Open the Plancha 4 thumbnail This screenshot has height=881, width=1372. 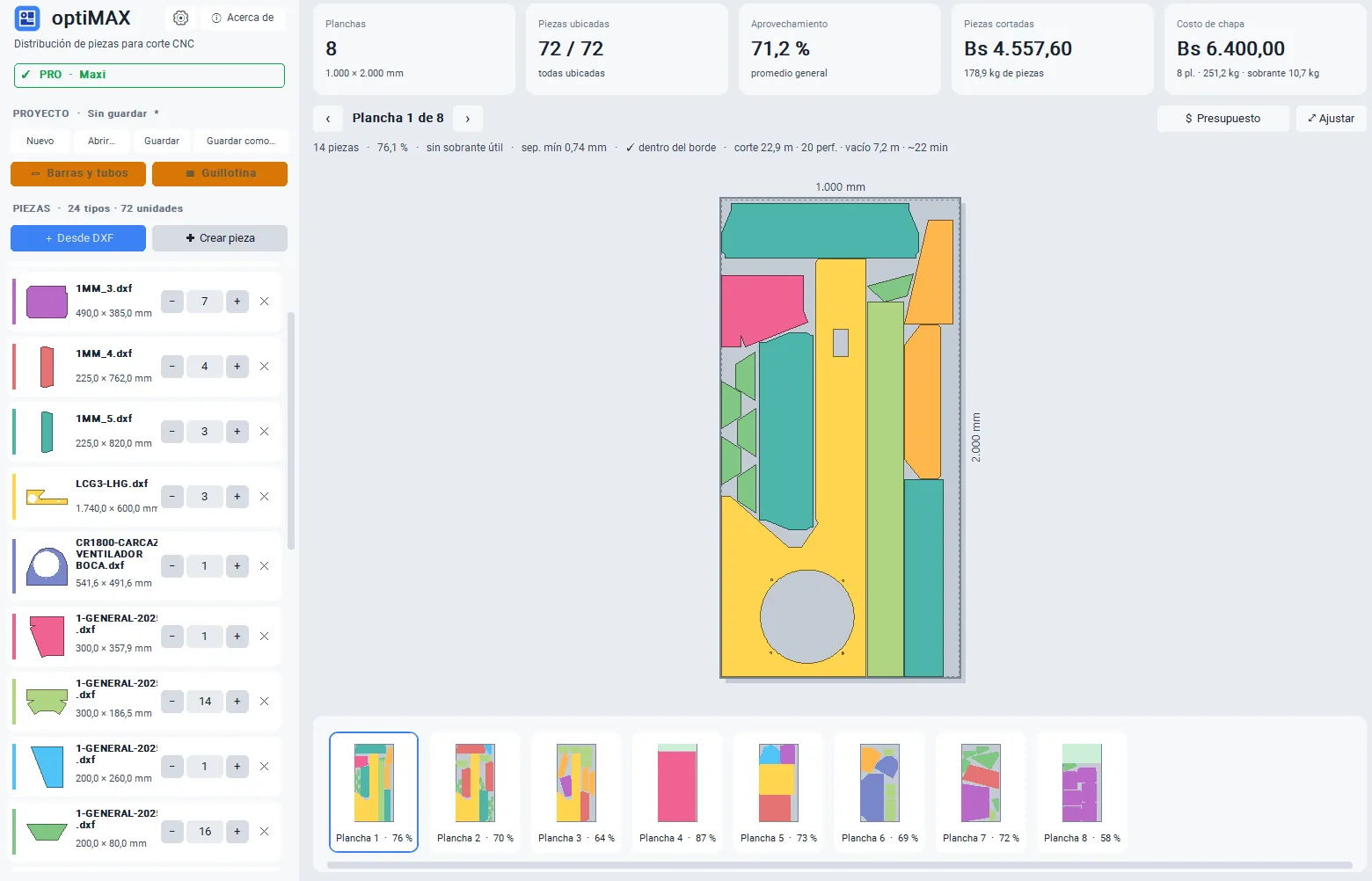[x=677, y=792]
